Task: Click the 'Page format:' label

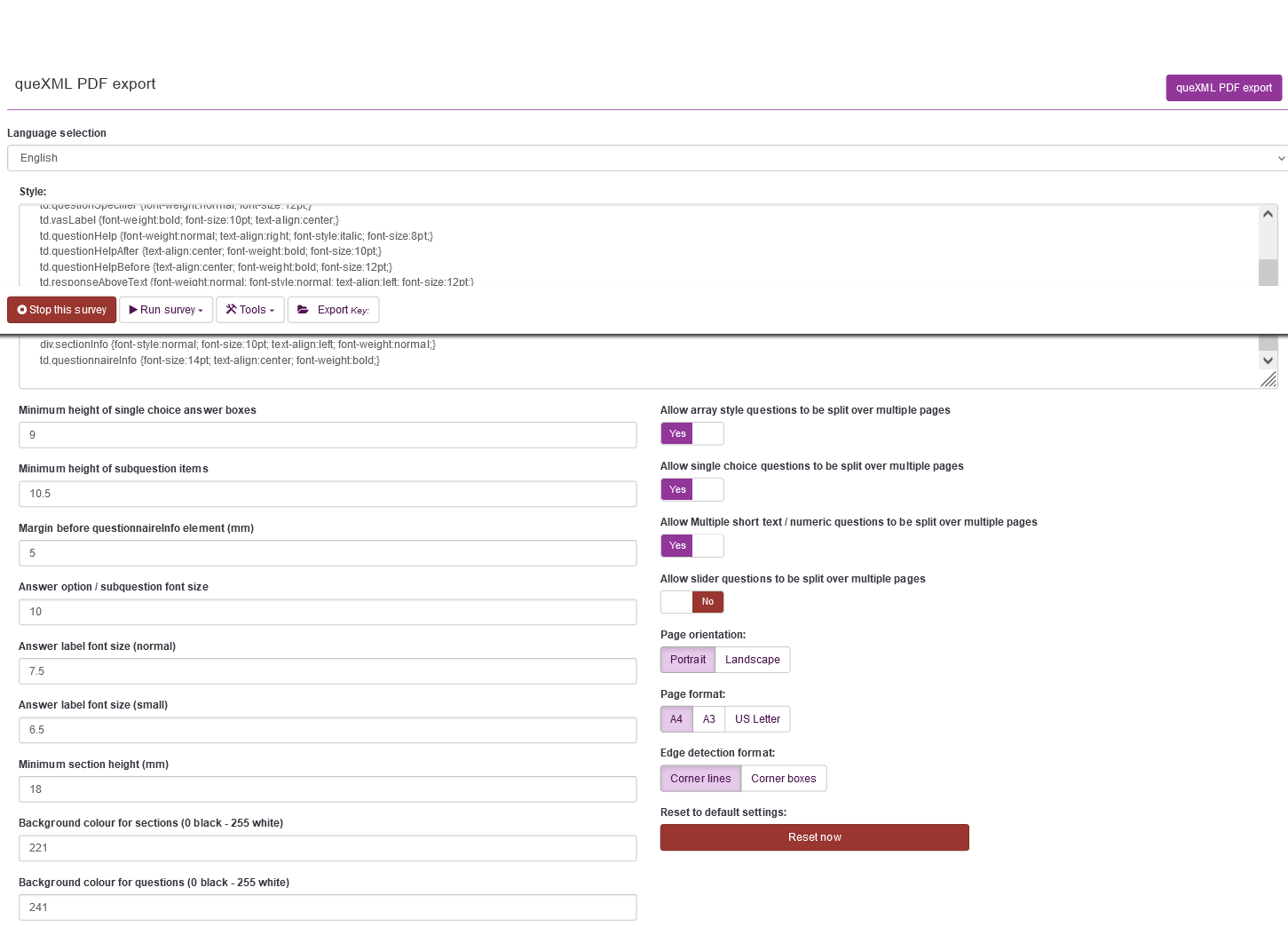Action: (692, 694)
